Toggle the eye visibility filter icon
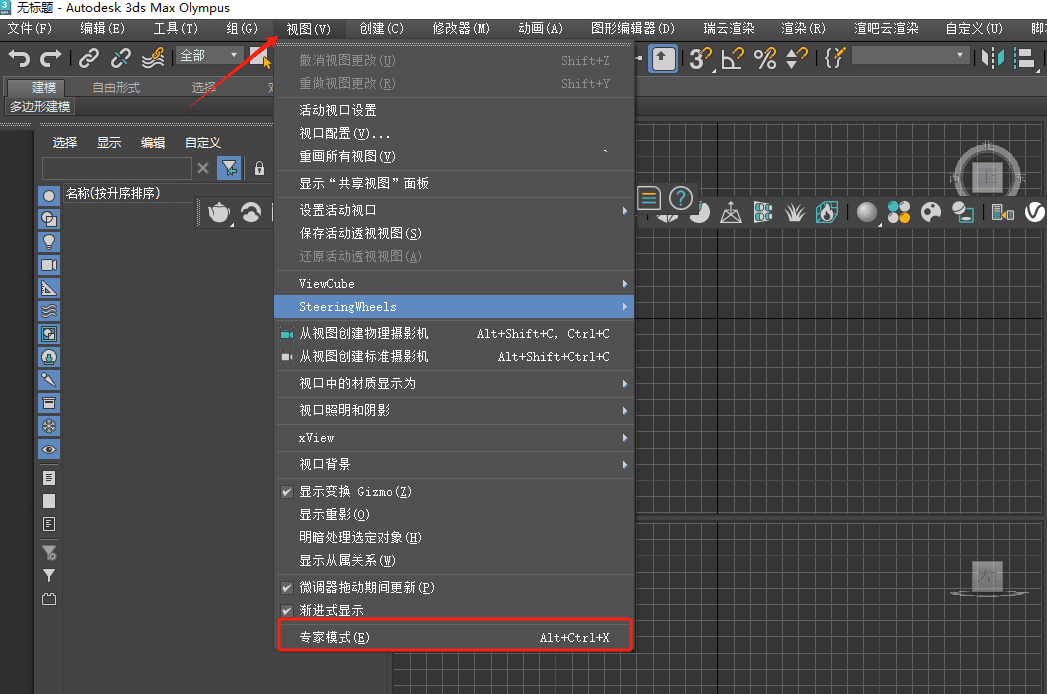The width and height of the screenshot is (1047, 694). tap(49, 450)
